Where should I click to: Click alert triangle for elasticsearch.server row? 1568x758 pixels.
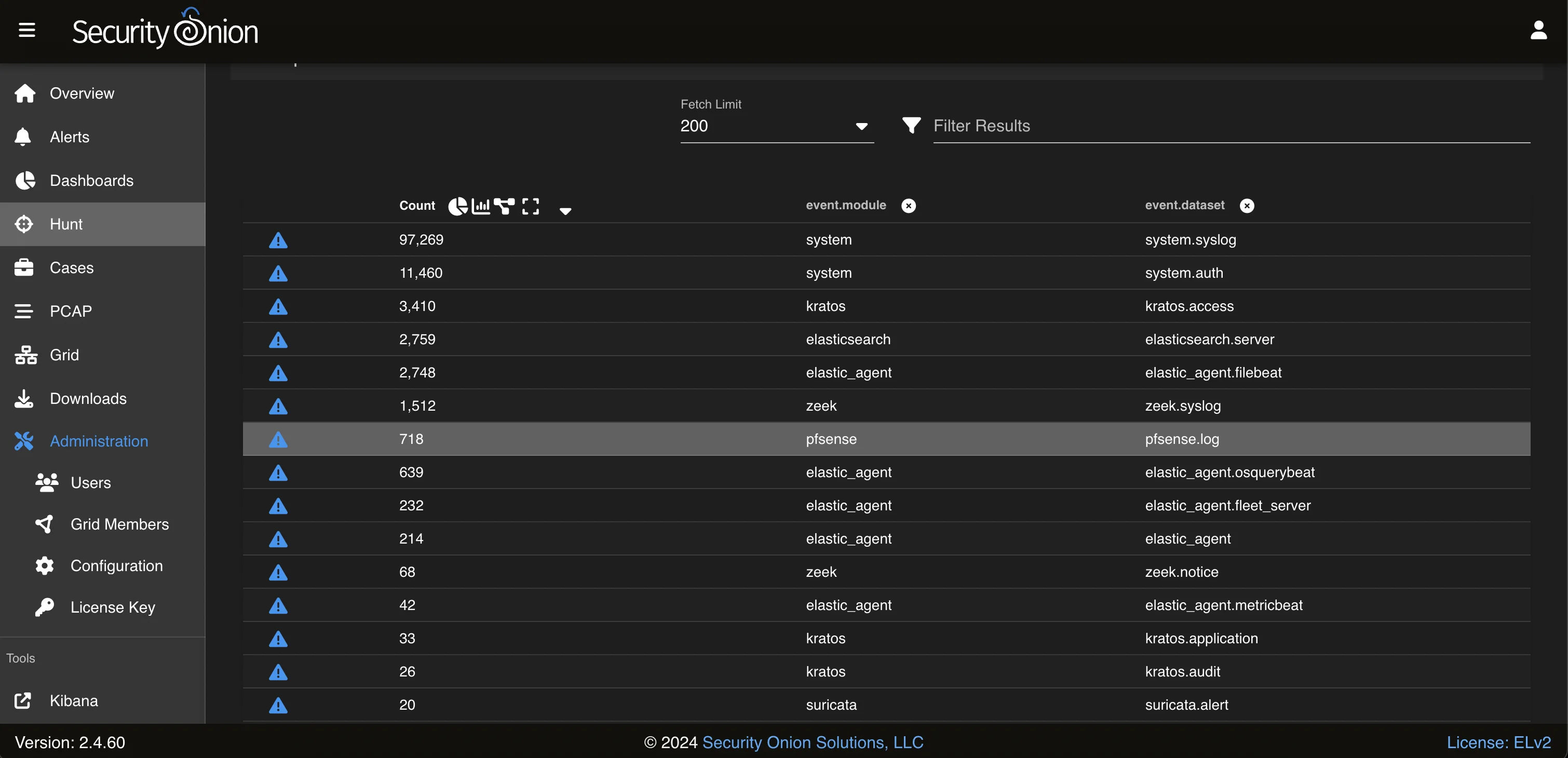278,340
